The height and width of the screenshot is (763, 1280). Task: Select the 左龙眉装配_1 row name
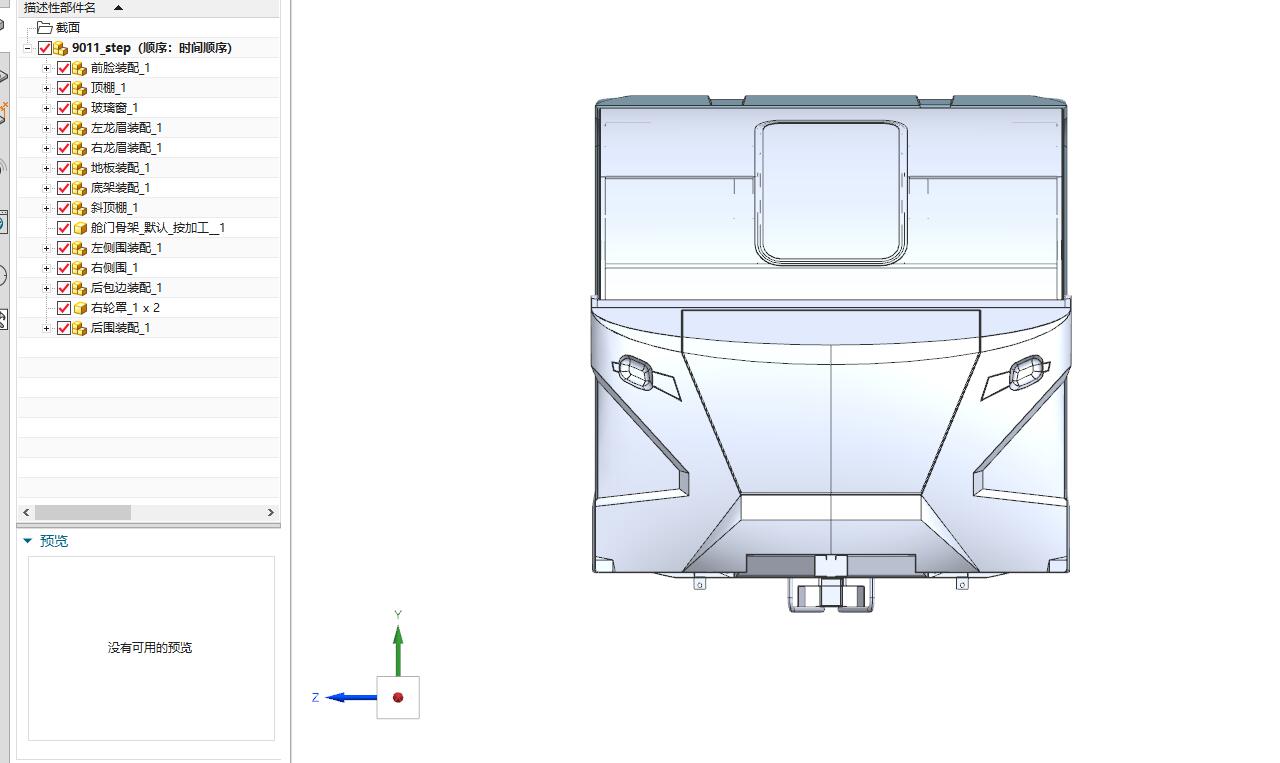126,128
